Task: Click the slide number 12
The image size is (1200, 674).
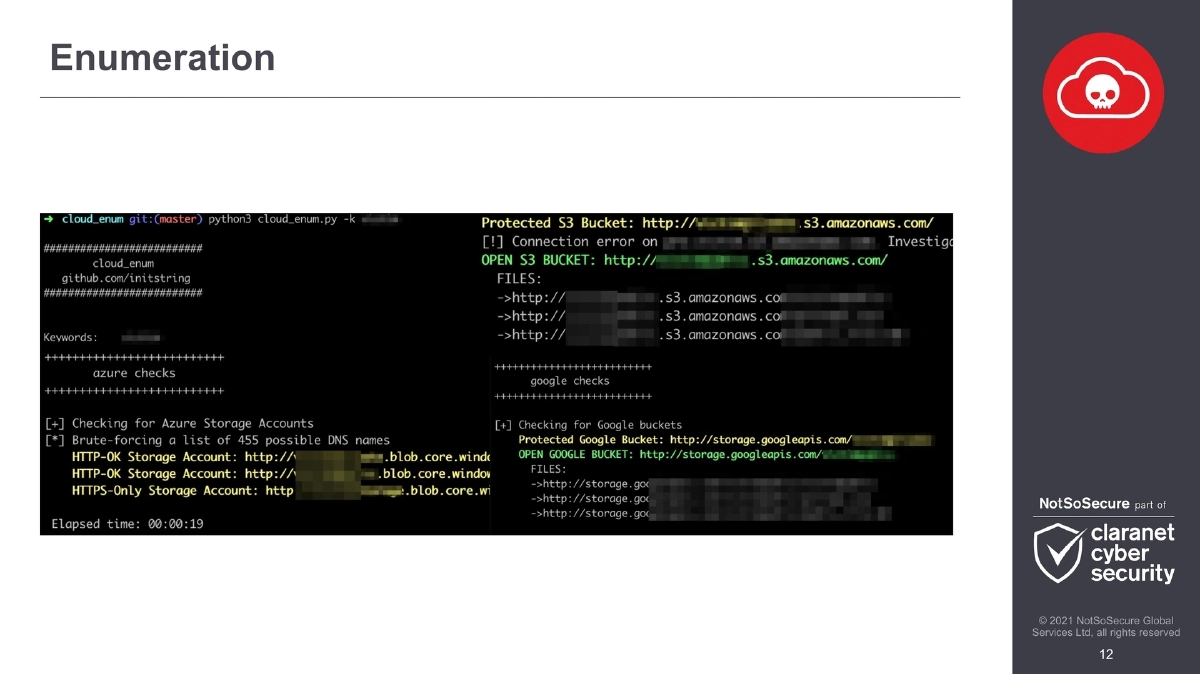Action: pyautogui.click(x=1106, y=655)
